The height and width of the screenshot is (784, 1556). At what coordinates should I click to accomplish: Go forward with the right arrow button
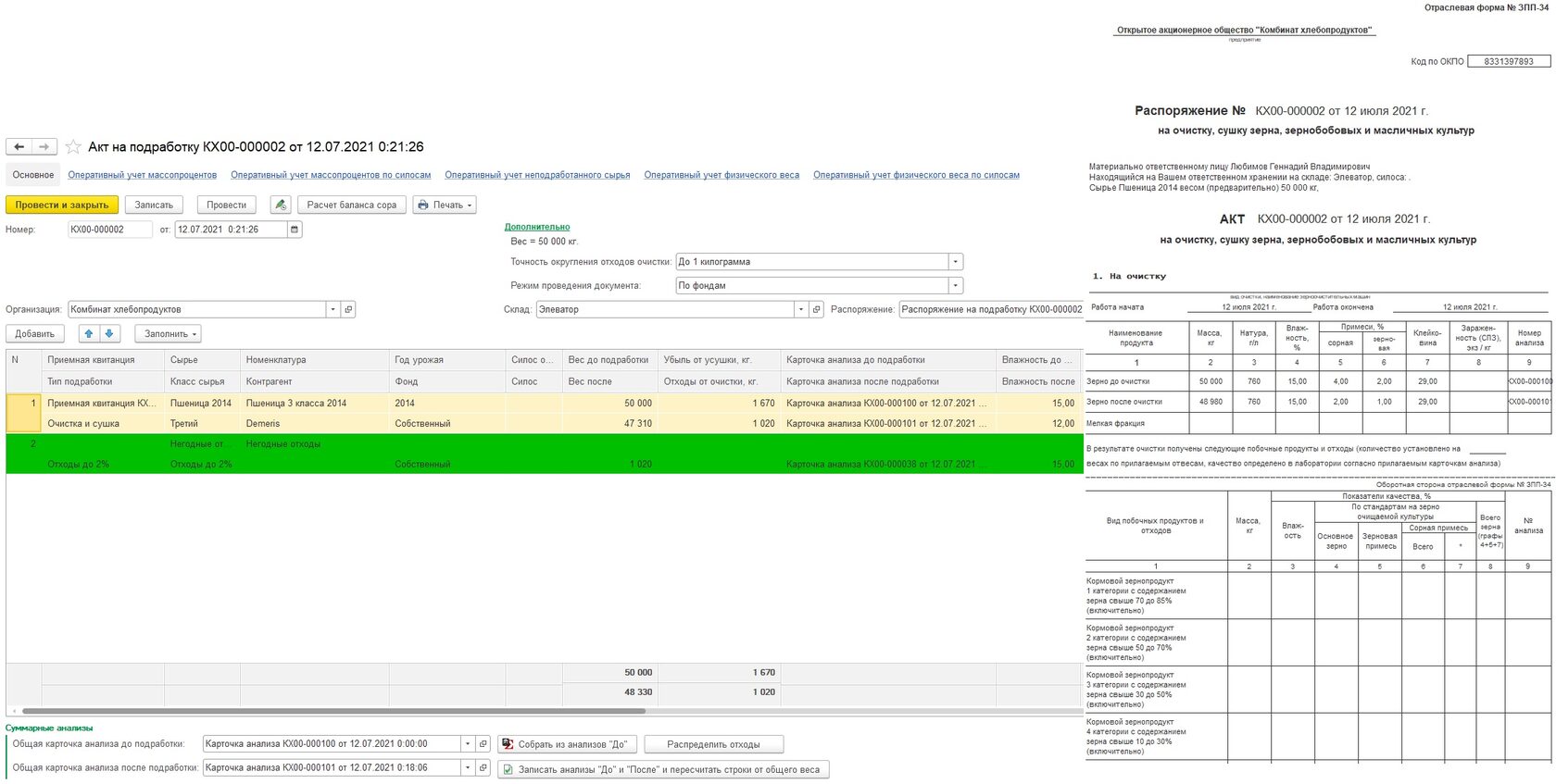point(44,146)
